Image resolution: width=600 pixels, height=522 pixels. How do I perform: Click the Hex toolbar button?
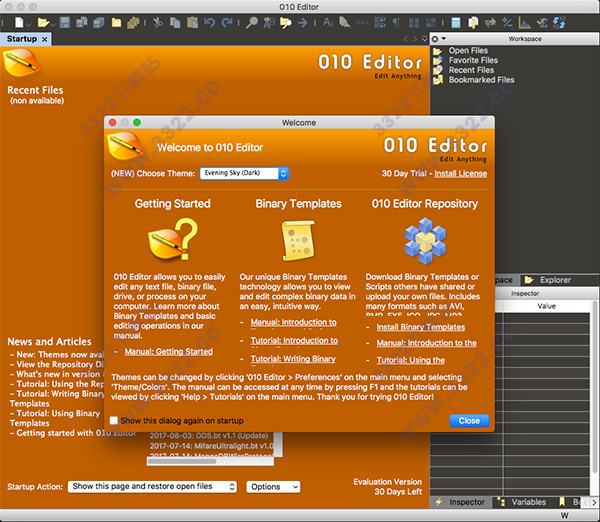click(363, 23)
